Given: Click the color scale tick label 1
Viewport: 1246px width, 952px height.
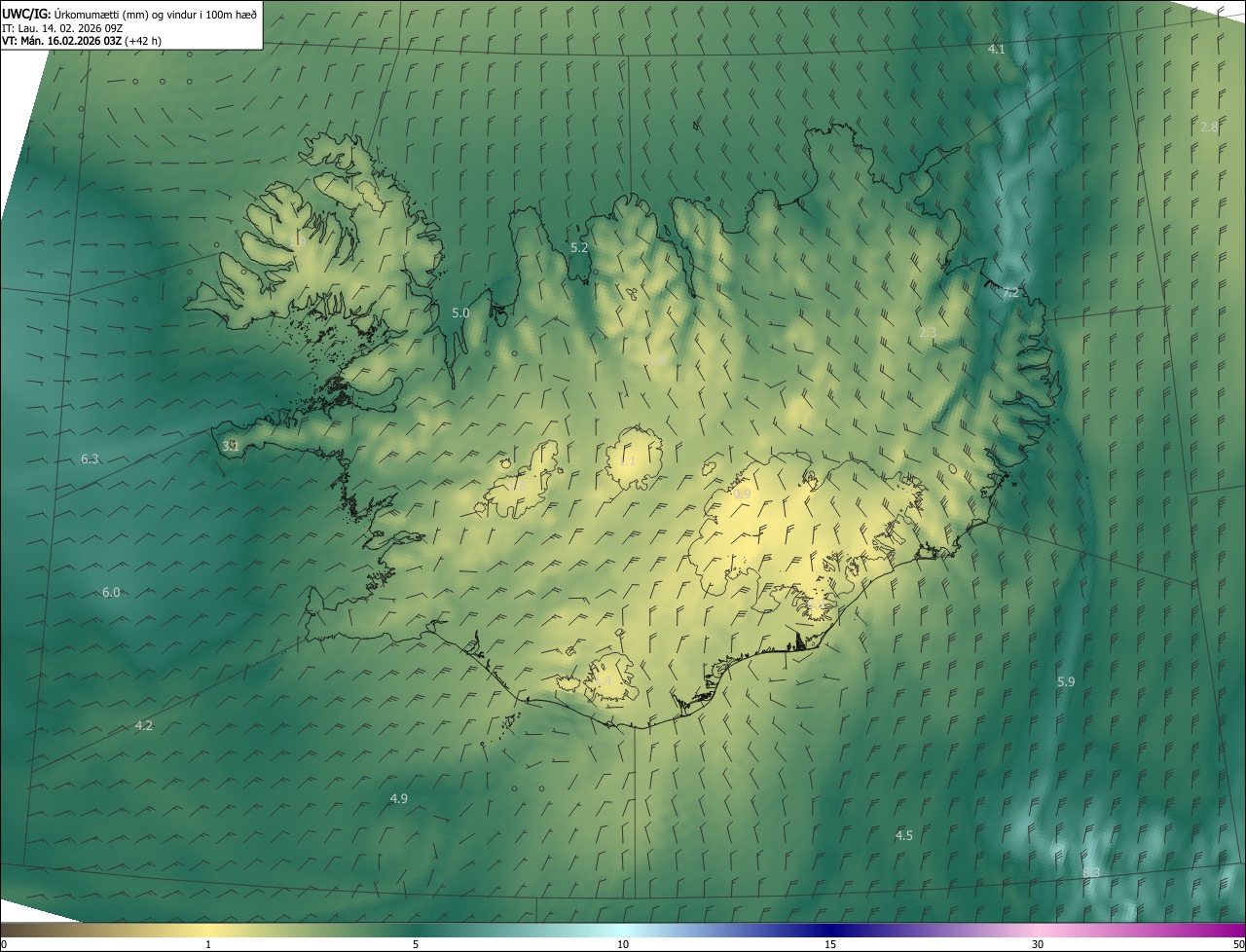Looking at the screenshot, I should pos(208,944).
